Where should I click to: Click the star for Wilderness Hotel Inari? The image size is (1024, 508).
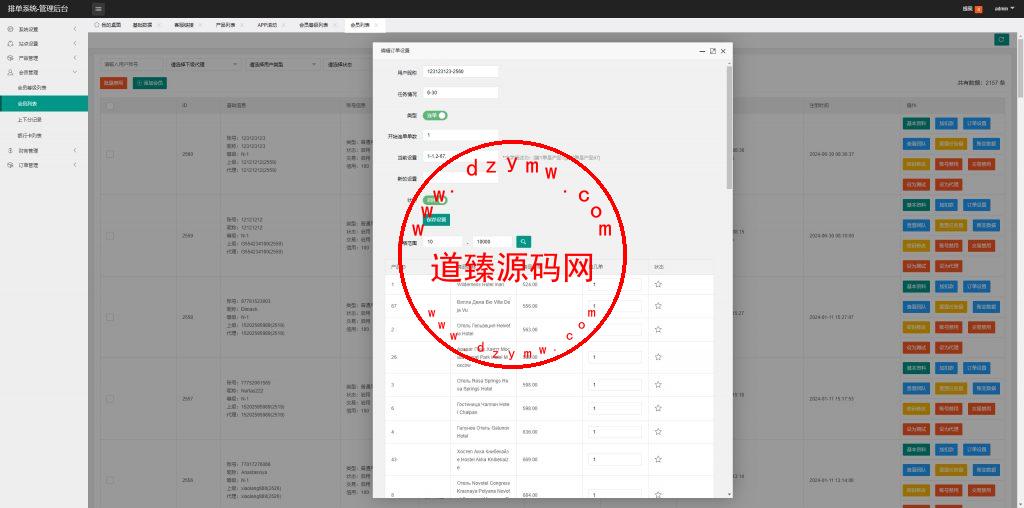click(x=658, y=284)
